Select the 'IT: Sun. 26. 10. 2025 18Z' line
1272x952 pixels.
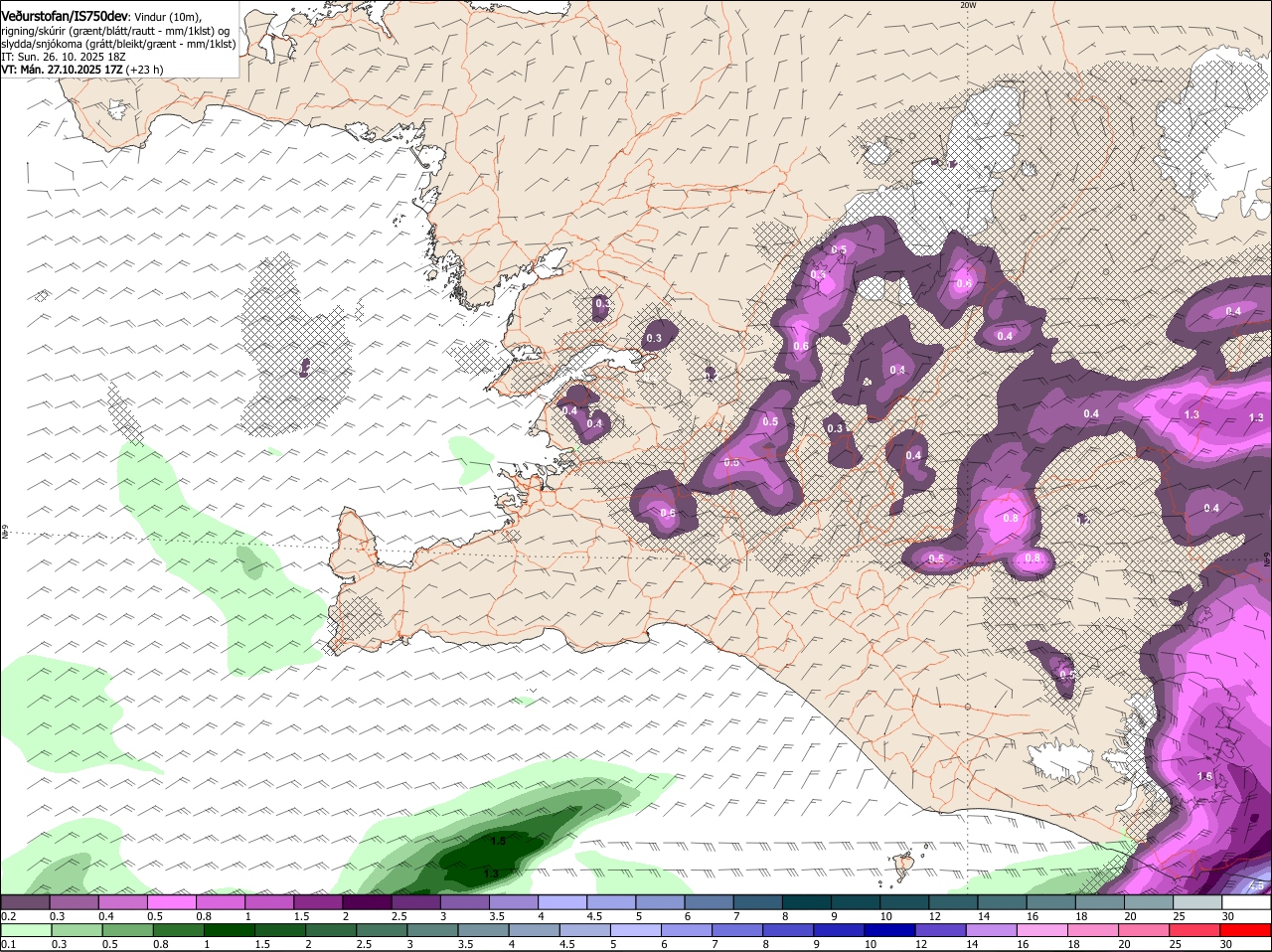pos(63,57)
